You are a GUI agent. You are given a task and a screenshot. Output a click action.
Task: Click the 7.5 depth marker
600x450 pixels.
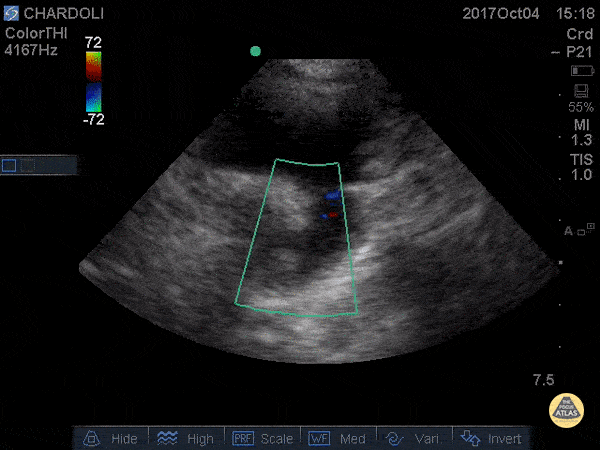tap(544, 380)
